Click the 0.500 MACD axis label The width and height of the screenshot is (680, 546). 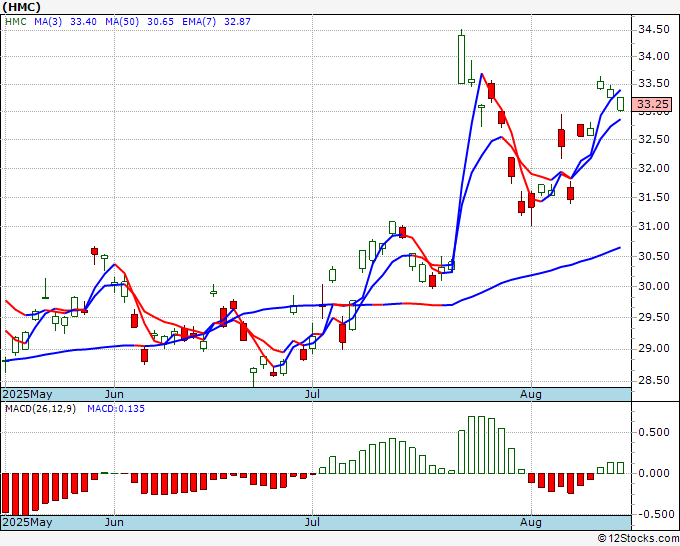click(654, 432)
